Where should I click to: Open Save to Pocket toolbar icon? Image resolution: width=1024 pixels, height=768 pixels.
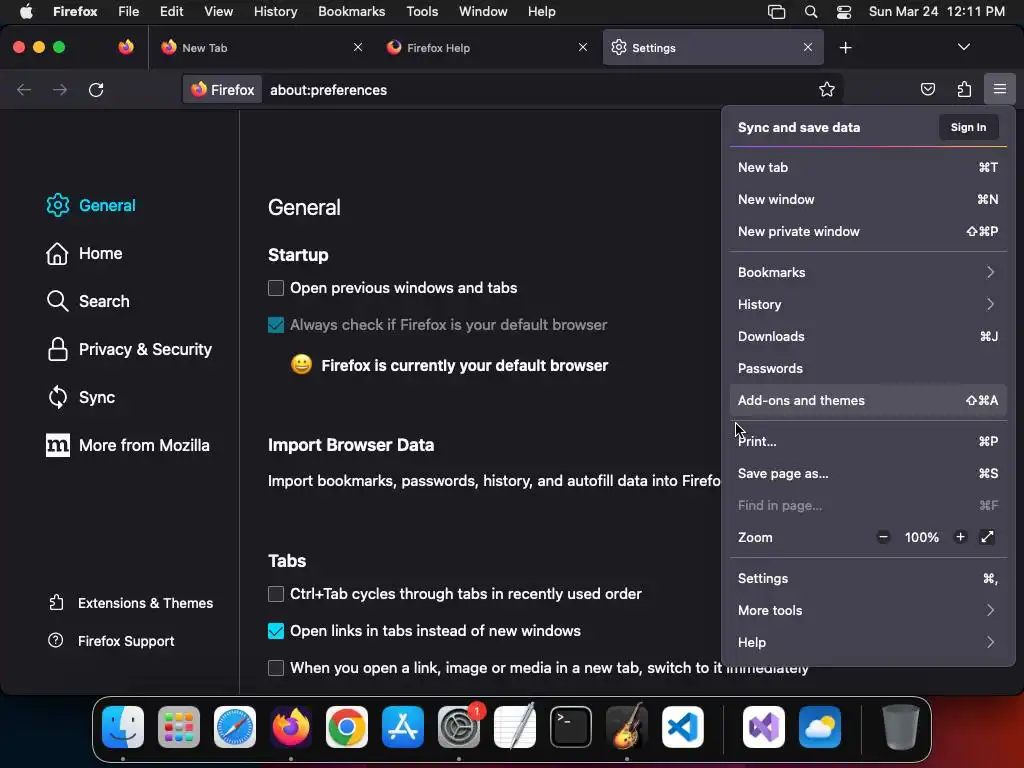(927, 89)
